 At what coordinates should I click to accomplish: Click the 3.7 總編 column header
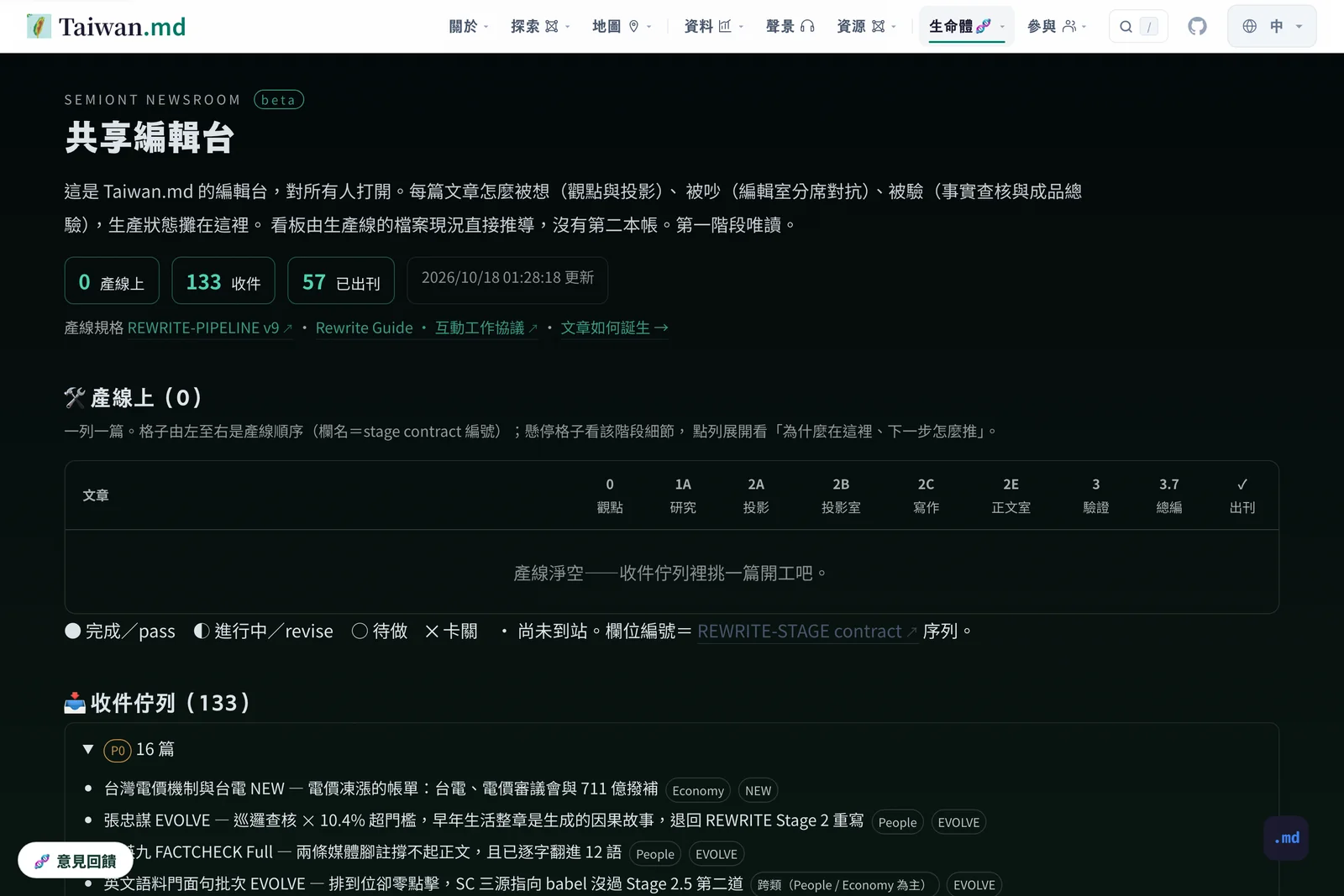click(1169, 495)
